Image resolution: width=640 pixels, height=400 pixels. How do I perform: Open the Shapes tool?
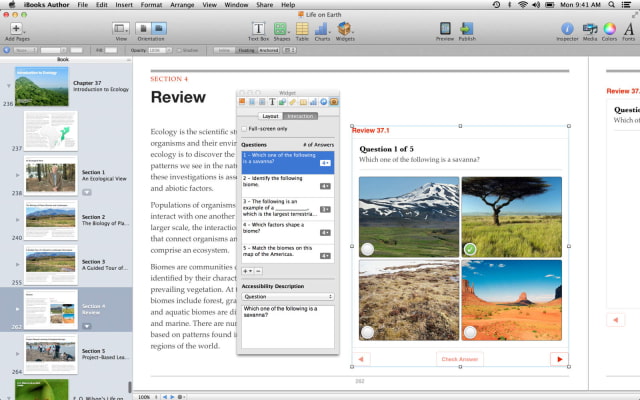[x=280, y=28]
